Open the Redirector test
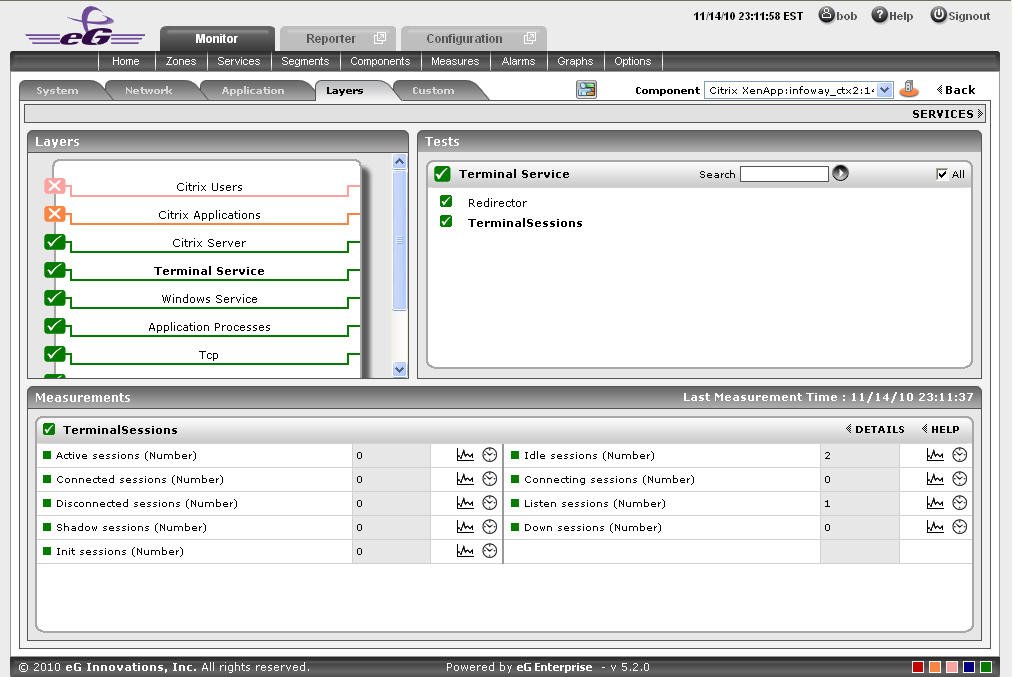Viewport: 1013px width, 677px height. (497, 203)
